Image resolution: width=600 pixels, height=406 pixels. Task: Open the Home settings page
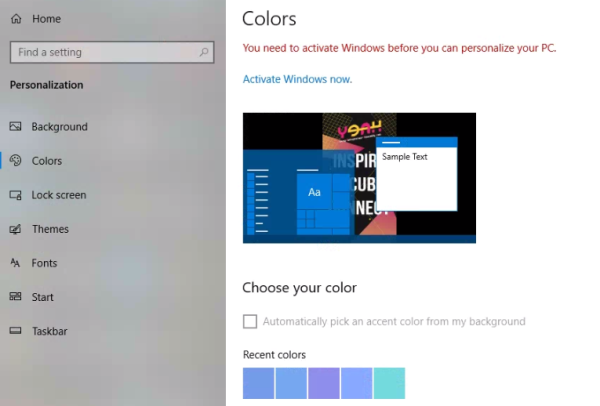tap(46, 19)
